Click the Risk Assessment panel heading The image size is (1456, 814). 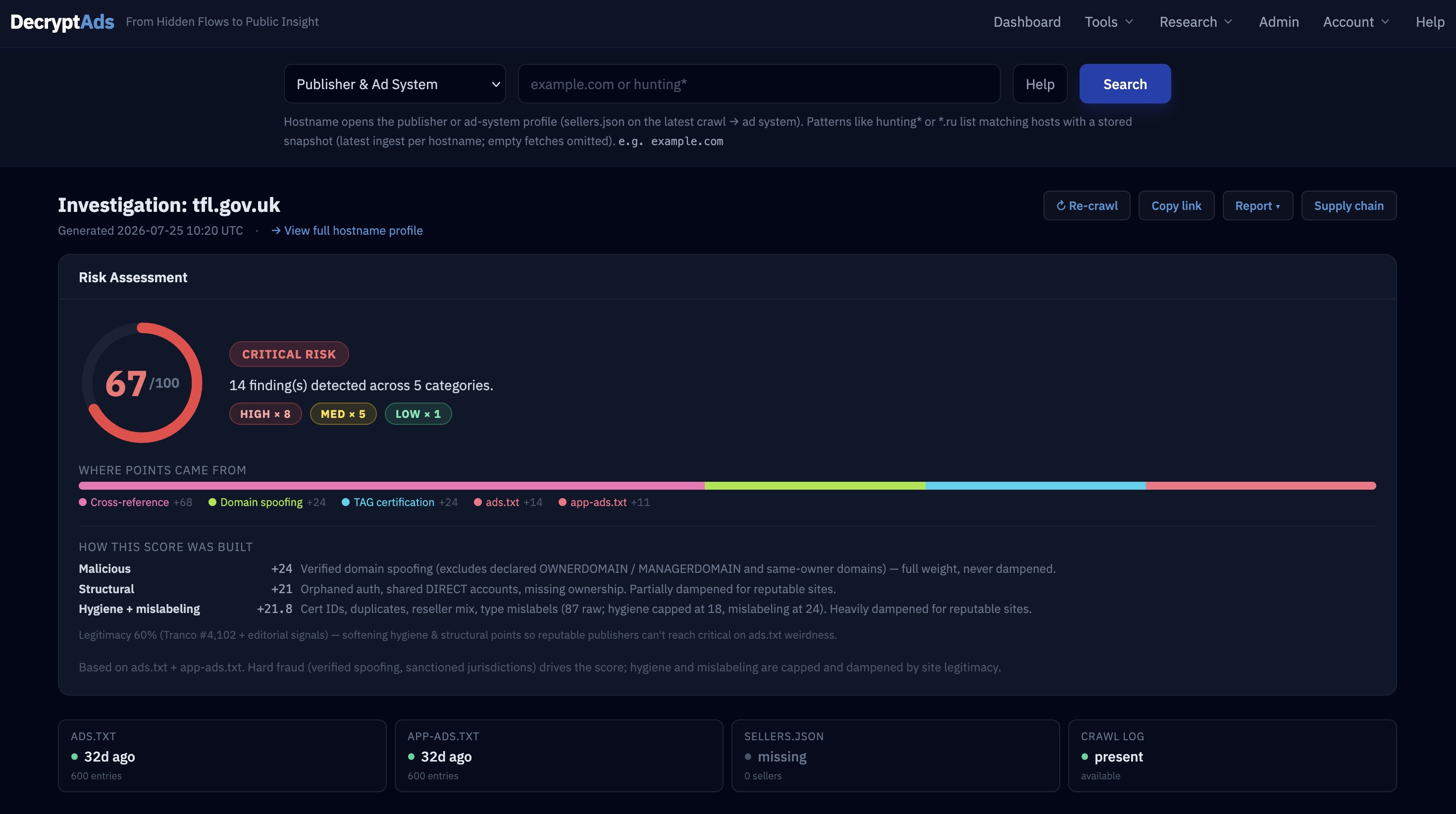[133, 277]
